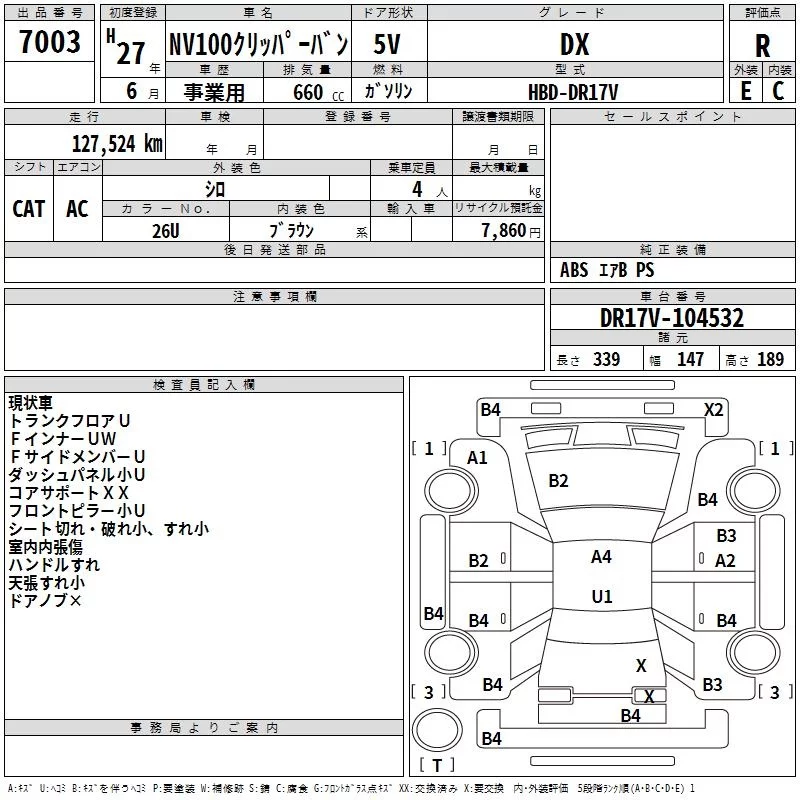The width and height of the screenshot is (800, 800).
Task: Click the note 天張すれ小
Action: (46, 582)
